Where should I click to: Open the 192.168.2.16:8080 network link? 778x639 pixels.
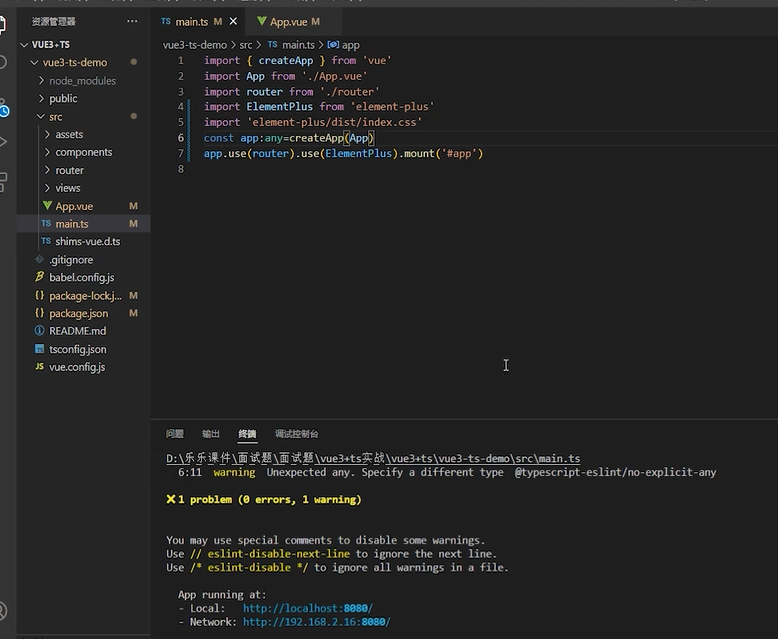click(317, 622)
